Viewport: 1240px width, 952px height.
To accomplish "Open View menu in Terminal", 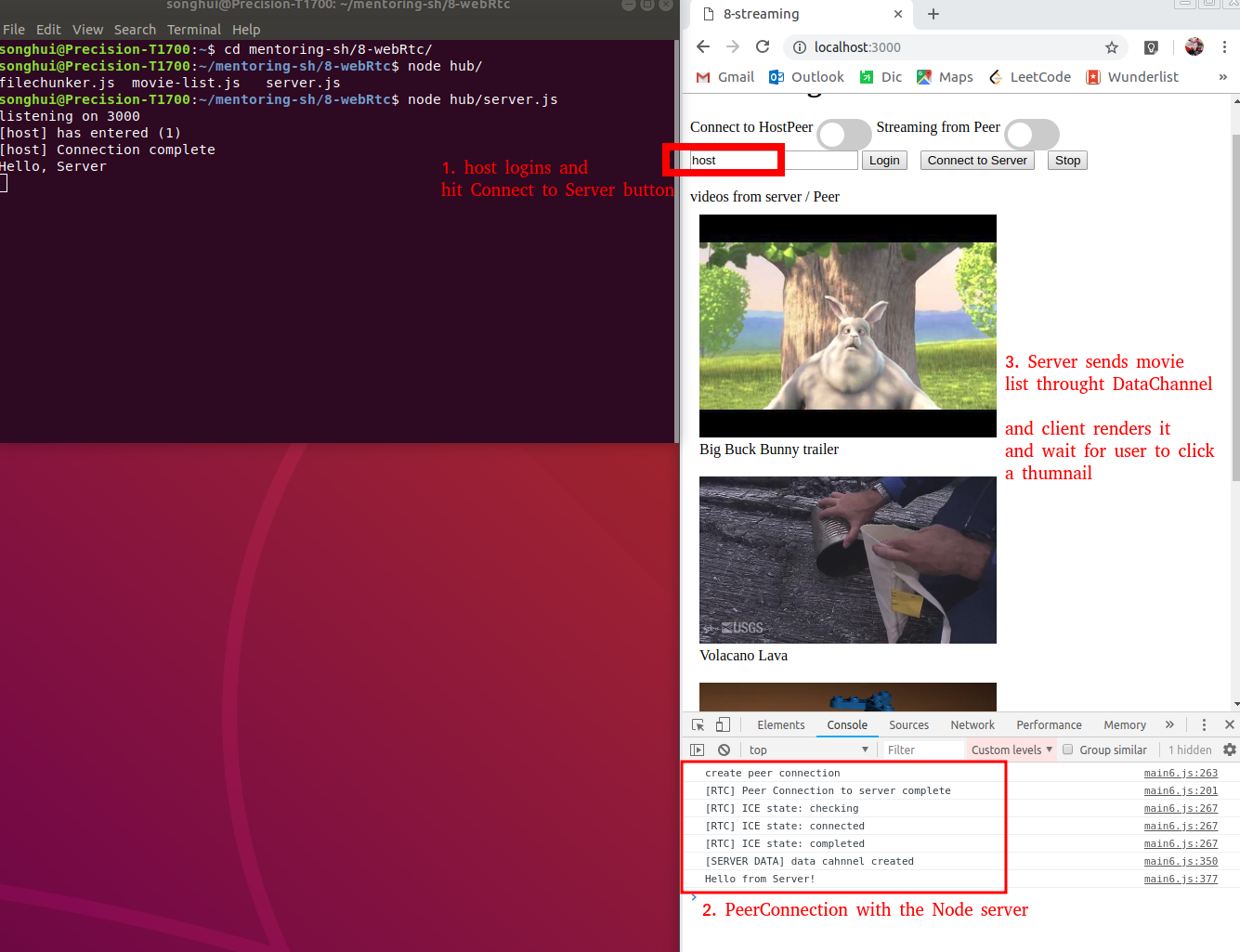I will click(x=87, y=30).
